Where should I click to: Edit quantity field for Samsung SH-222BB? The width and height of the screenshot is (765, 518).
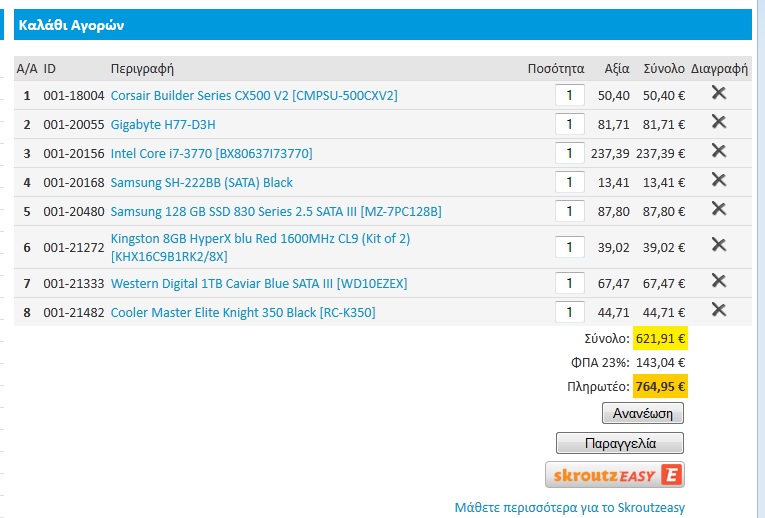(x=569, y=182)
